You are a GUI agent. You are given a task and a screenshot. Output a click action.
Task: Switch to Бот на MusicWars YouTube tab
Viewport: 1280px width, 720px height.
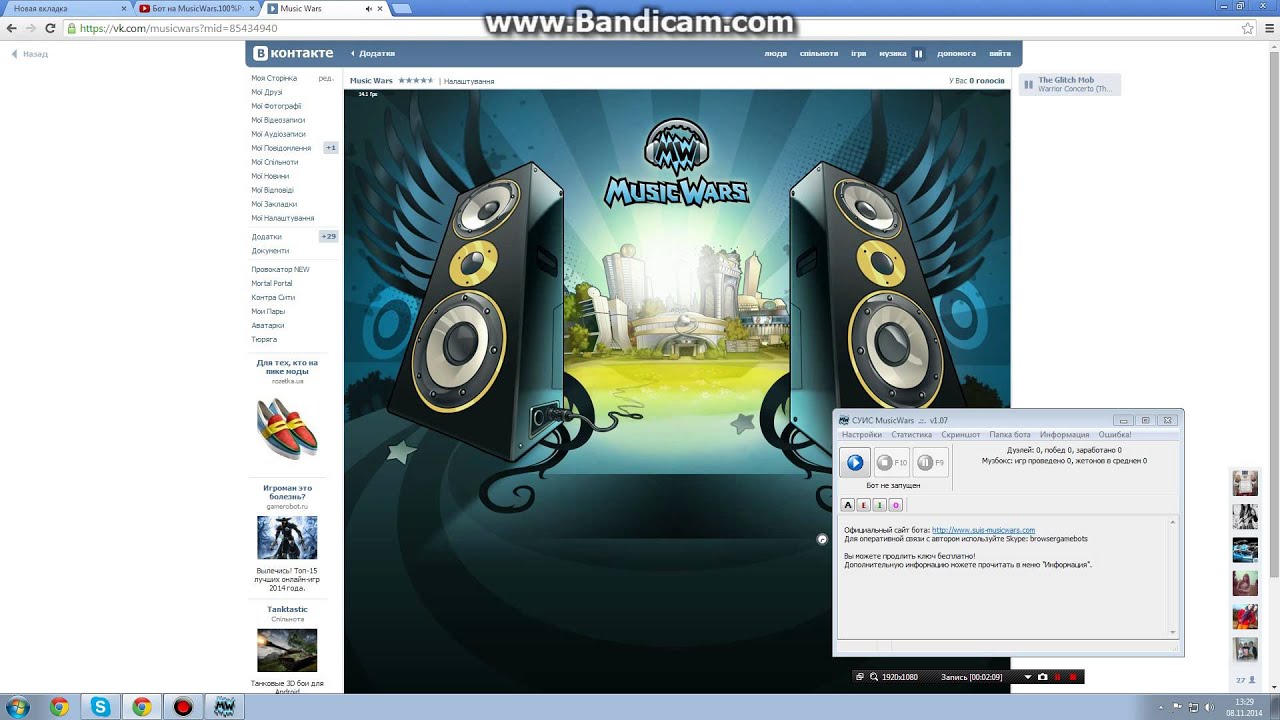point(196,8)
